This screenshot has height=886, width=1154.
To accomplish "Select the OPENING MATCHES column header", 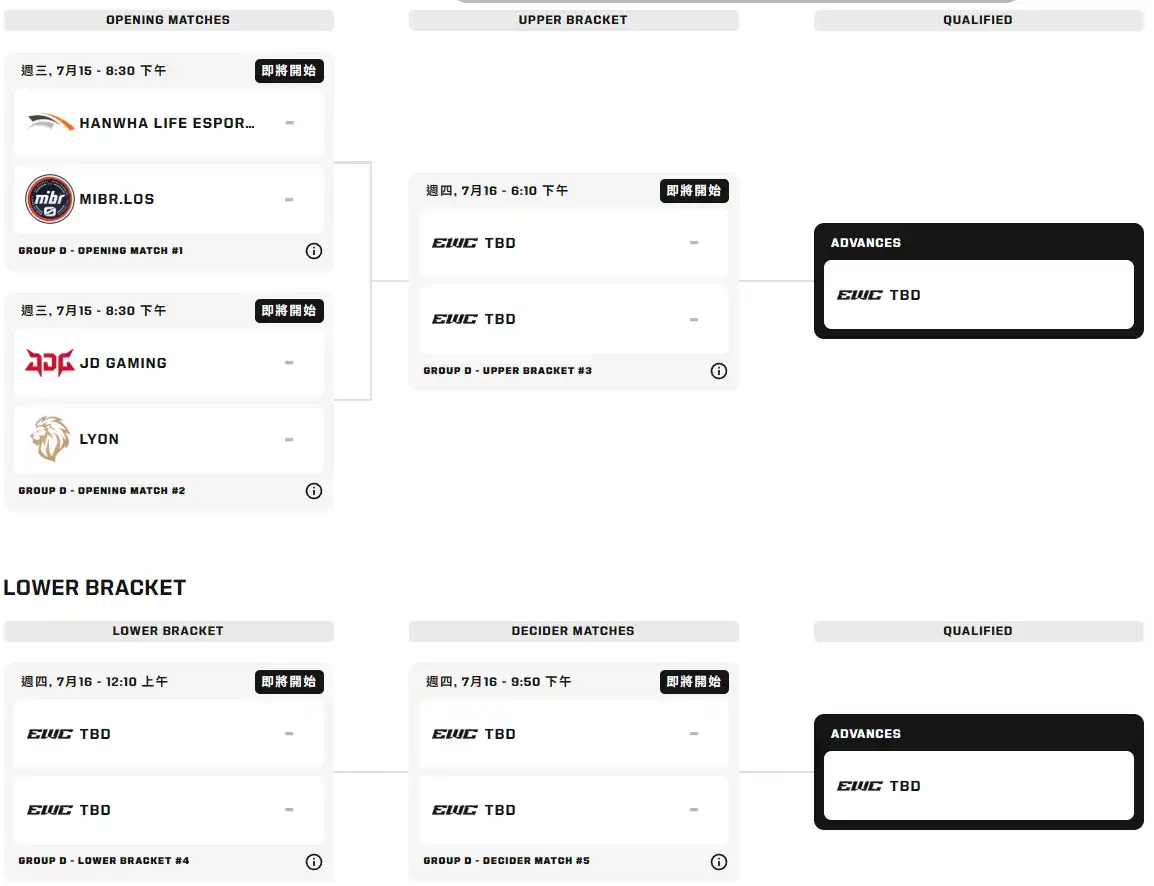I will click(169, 20).
